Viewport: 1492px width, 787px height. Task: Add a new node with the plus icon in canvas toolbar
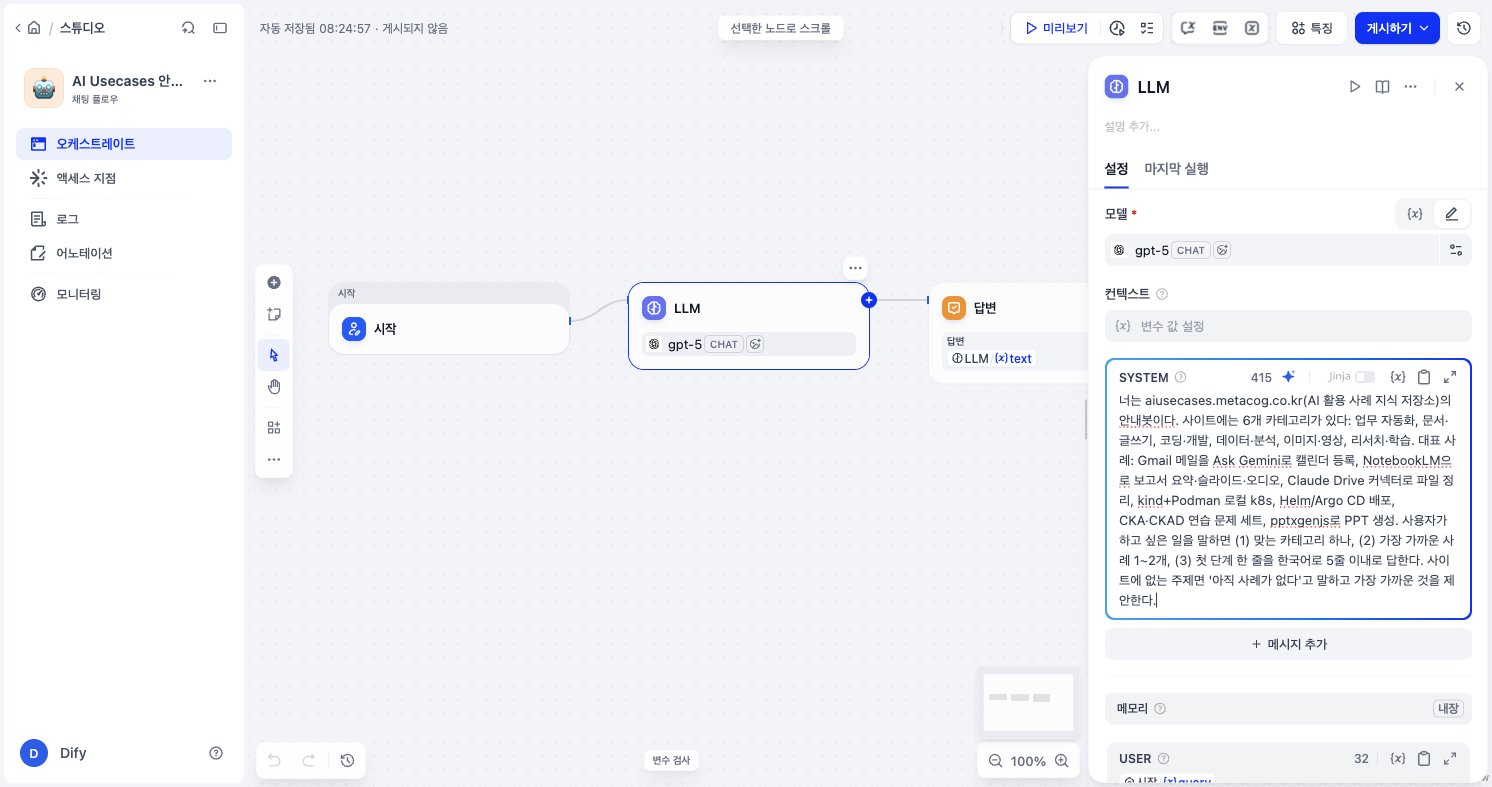(274, 283)
